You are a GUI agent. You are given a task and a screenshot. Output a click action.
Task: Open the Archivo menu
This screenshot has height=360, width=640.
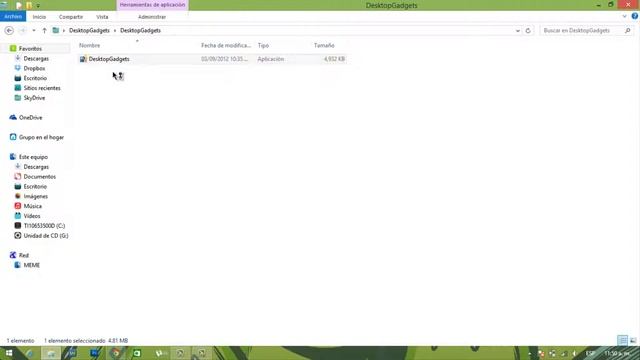(13, 16)
